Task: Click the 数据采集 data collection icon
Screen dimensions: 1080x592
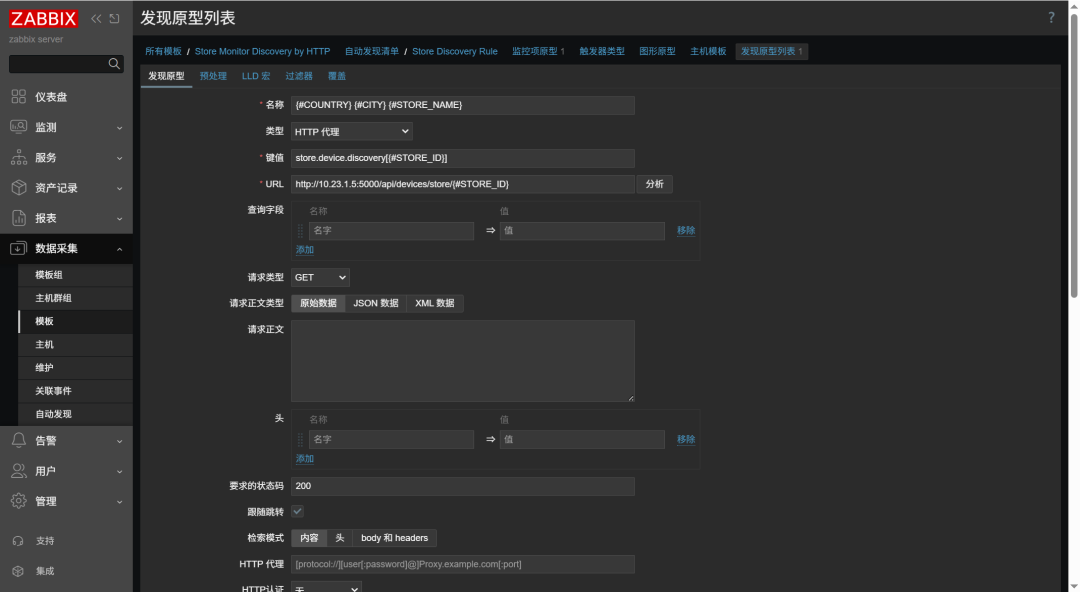Action: (19, 248)
